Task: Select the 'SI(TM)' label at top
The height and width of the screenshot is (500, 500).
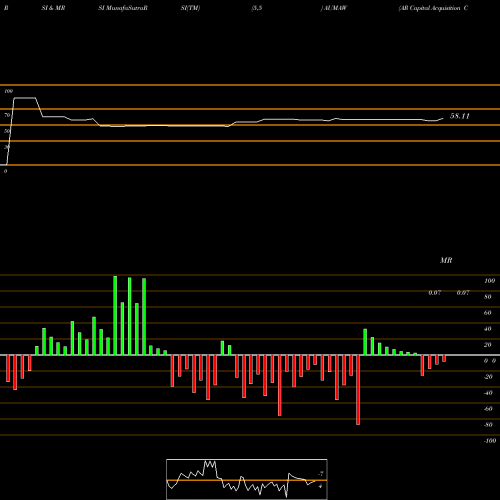Action: [190, 8]
